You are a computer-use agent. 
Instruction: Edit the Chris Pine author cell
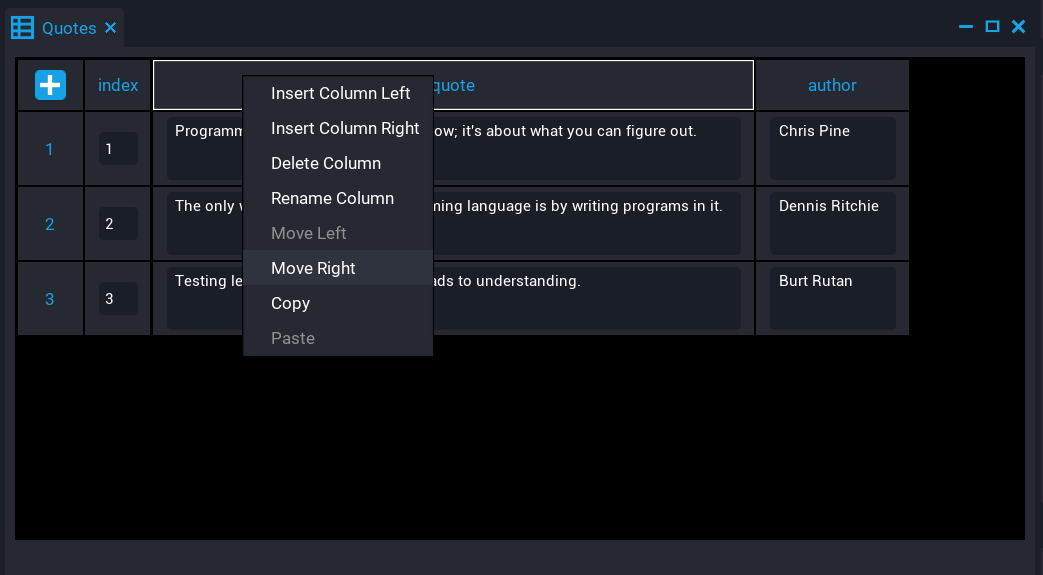click(x=832, y=148)
